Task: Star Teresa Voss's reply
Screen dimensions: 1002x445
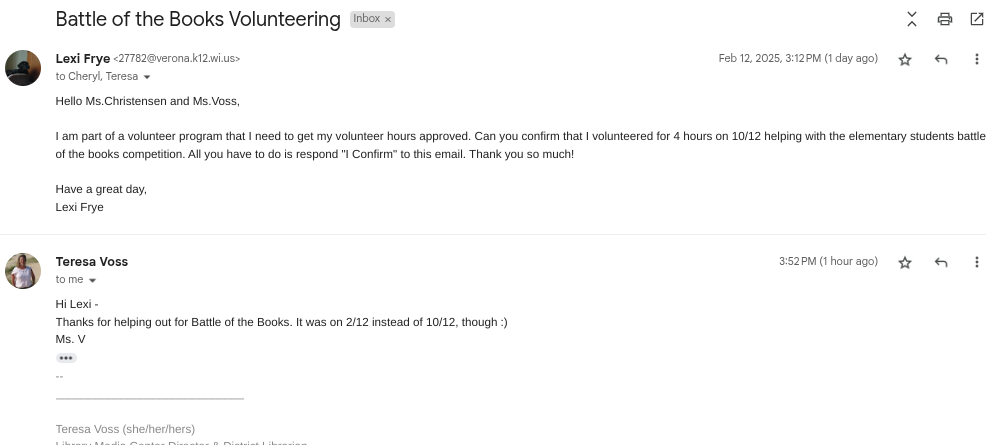Action: tap(905, 263)
